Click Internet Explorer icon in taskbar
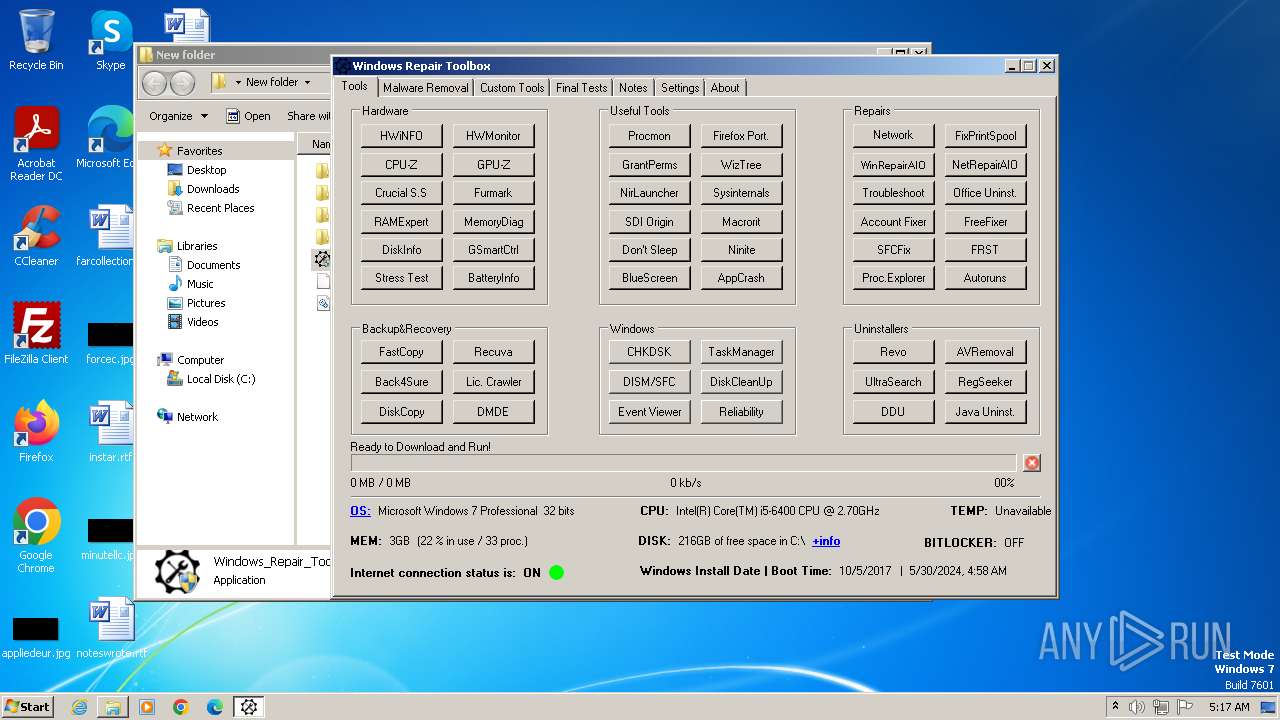The height and width of the screenshot is (720, 1280). (x=79, y=707)
